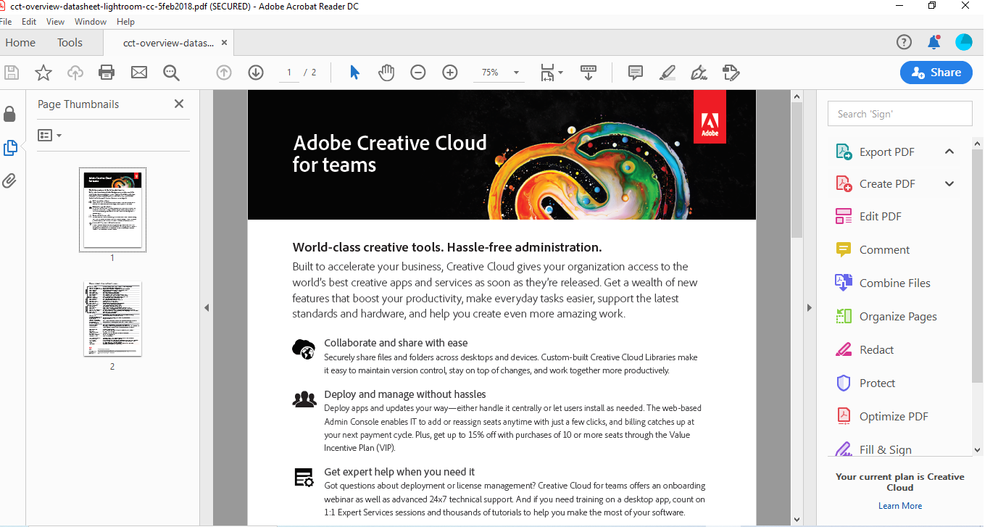Click the document scroll-down arrow
This screenshot has height=527, width=998.
pyautogui.click(x=797, y=519)
